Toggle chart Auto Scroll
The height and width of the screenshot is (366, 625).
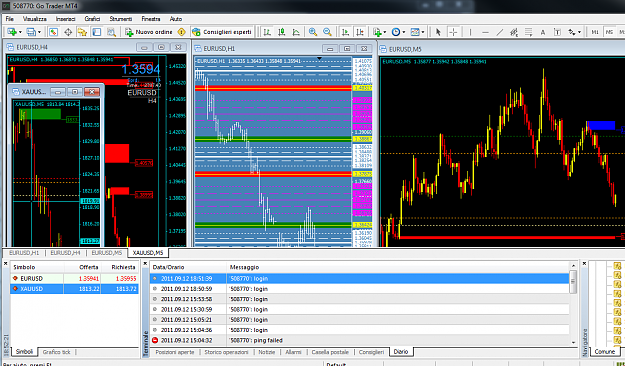[x=345, y=32]
